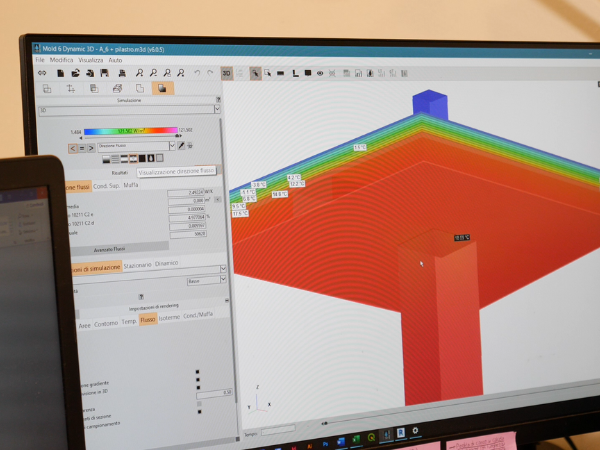
Task: Click the less-than scale button
Action: coord(72,148)
